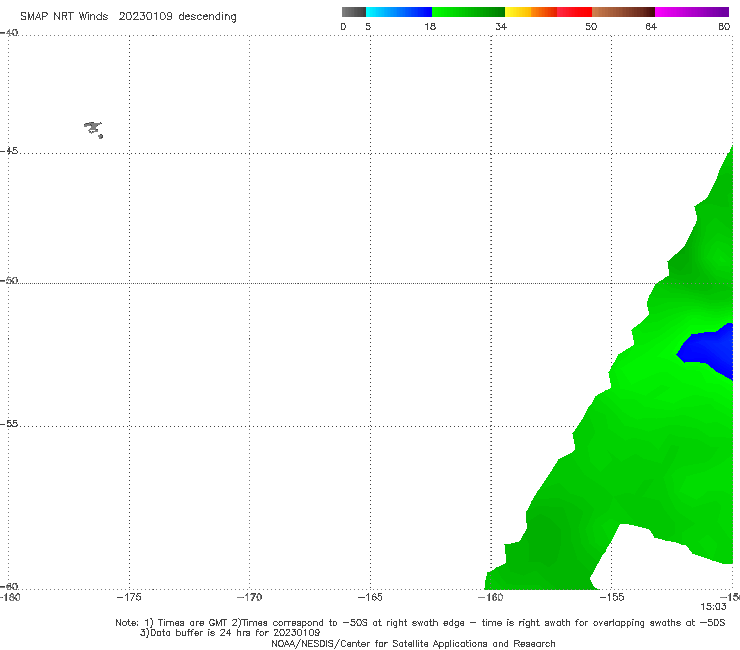Screen dimensions: 740x650
Task: Click the magenta-purple segment of the color bar
Action: click(692, 12)
